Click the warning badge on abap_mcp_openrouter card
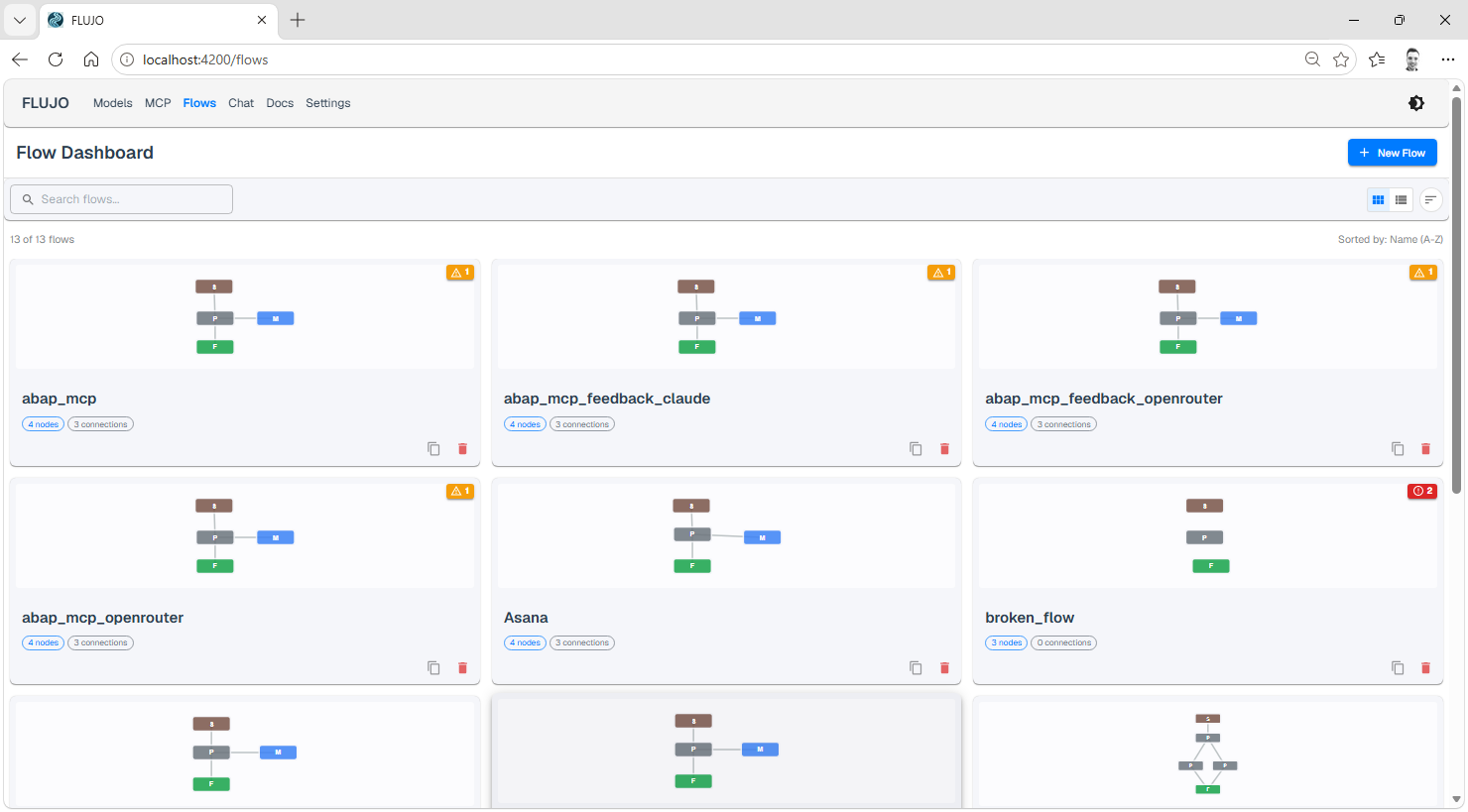 coord(460,492)
